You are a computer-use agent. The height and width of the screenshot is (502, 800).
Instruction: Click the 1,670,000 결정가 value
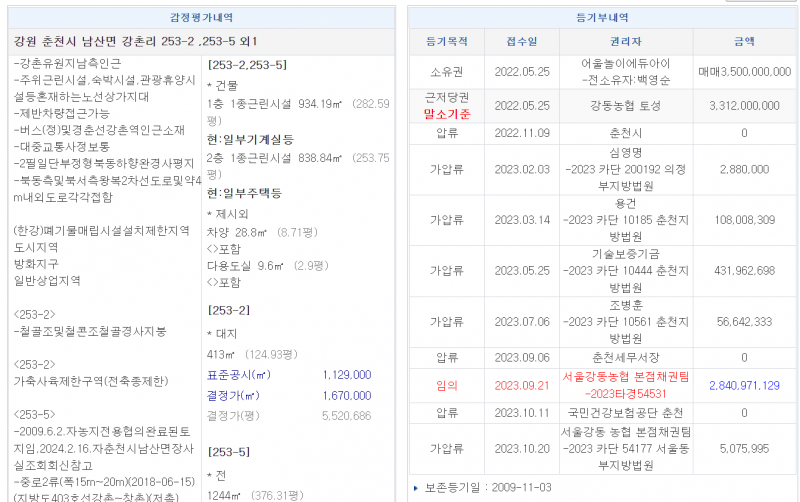pyautogui.click(x=346, y=395)
